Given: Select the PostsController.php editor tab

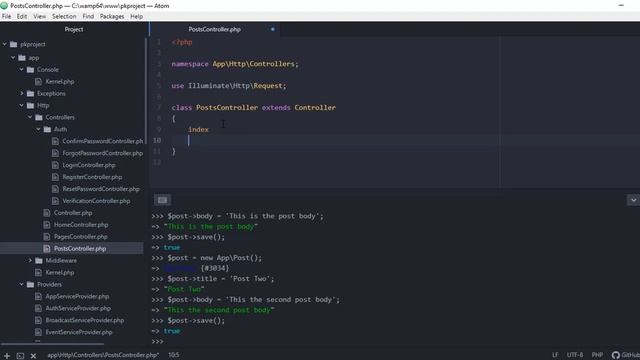Looking at the screenshot, I should pyautogui.click(x=214, y=29).
